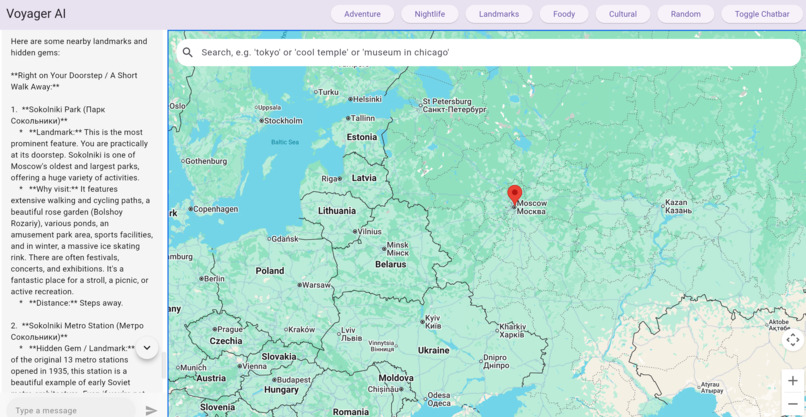806x417 pixels.
Task: Click Baltic Sea label on map
Action: click(x=285, y=142)
